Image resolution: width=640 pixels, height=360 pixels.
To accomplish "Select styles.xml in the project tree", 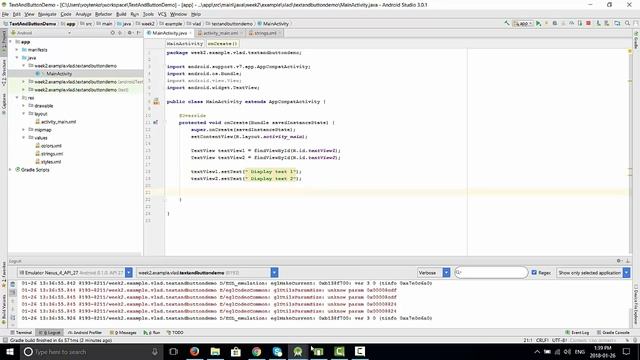I will (x=51, y=162).
